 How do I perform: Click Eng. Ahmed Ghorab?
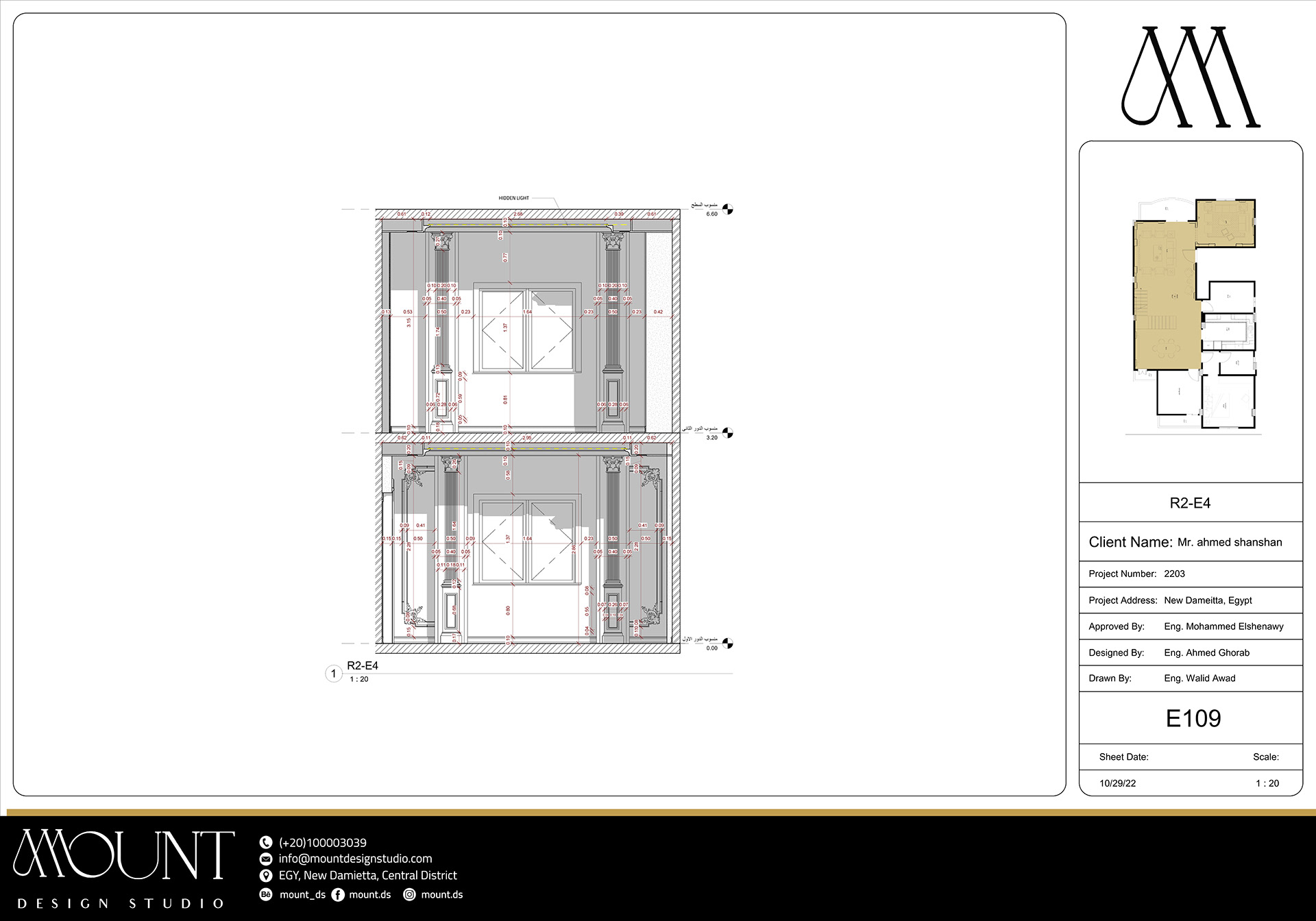(1206, 652)
